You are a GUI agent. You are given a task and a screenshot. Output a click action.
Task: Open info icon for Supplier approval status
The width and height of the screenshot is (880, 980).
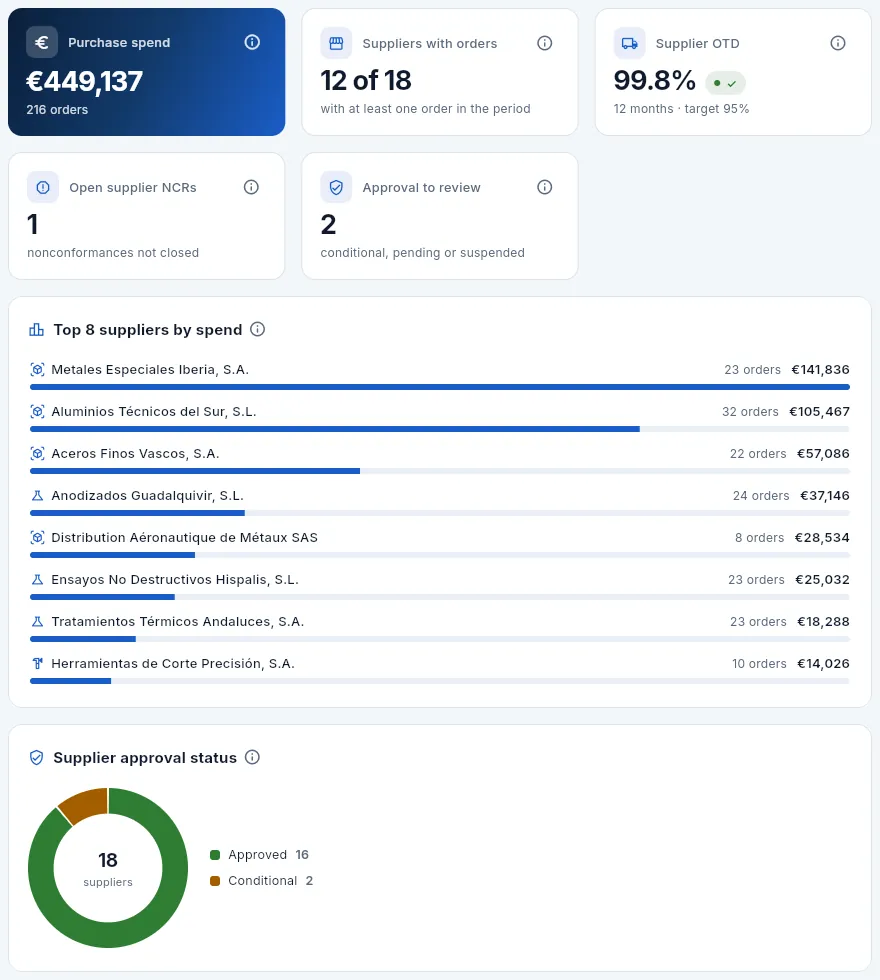tap(252, 758)
